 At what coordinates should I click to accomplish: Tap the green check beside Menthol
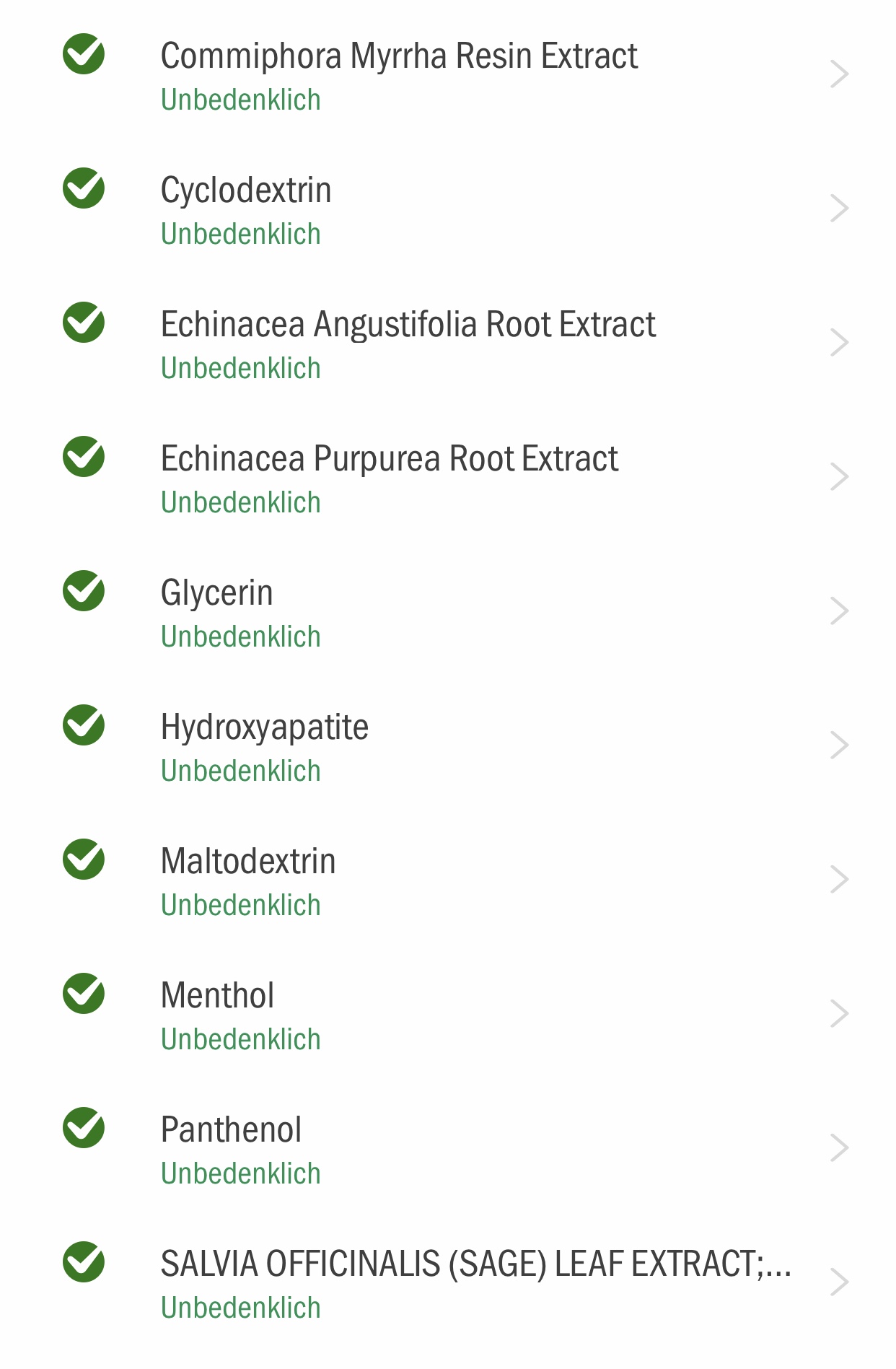click(84, 994)
